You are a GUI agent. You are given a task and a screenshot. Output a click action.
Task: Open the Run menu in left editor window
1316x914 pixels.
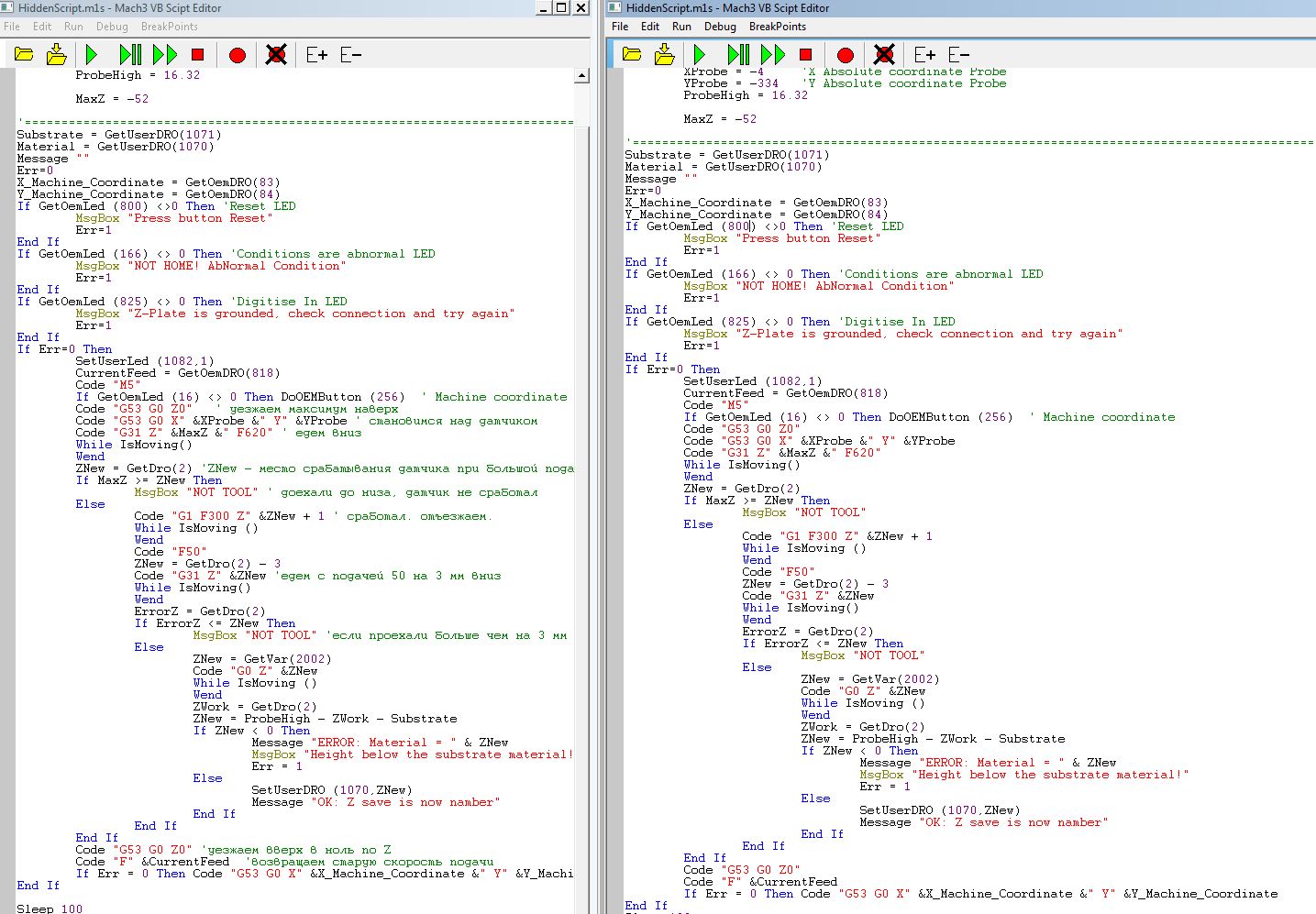coord(73,27)
